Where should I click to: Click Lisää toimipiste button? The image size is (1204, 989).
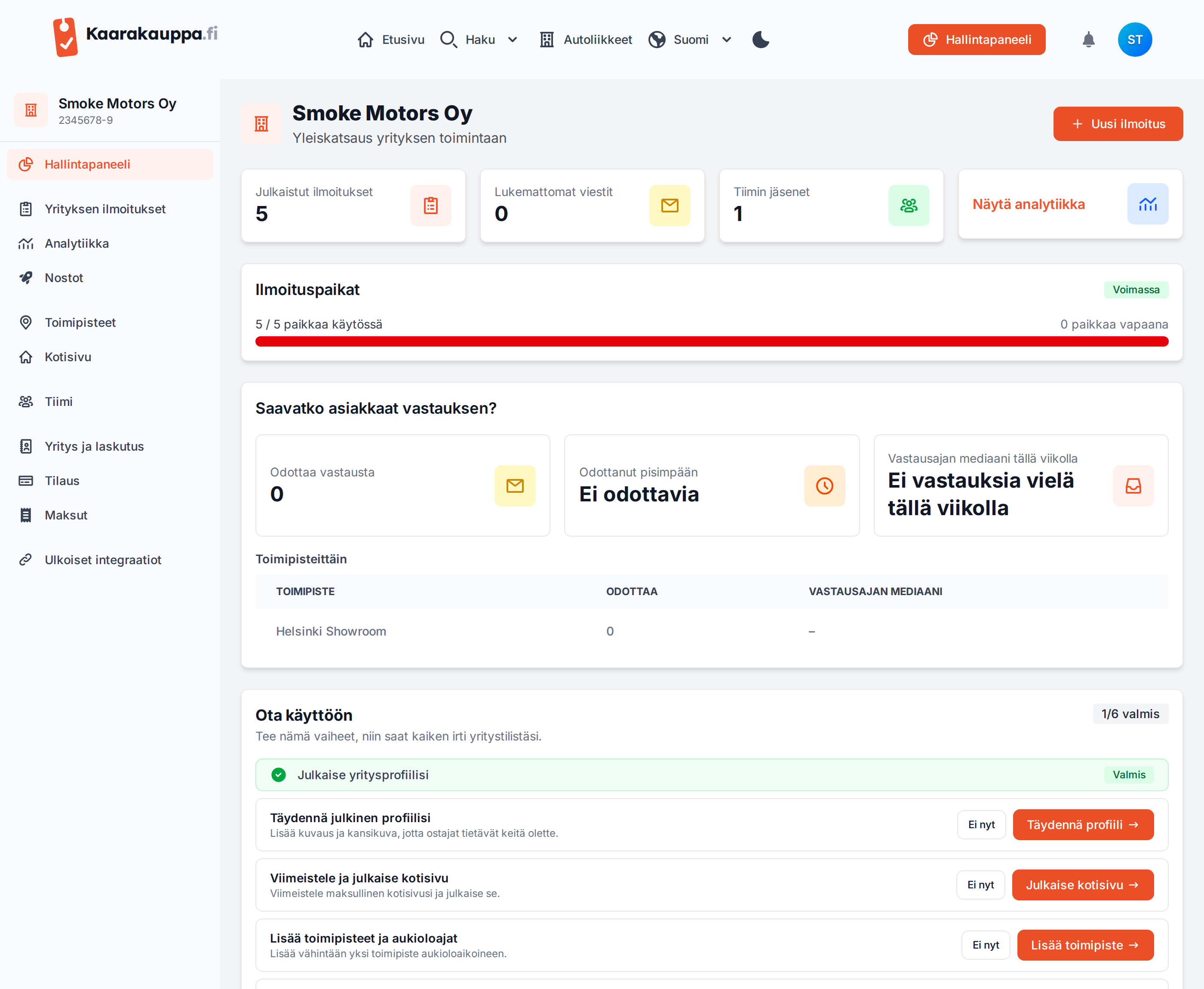tap(1085, 945)
